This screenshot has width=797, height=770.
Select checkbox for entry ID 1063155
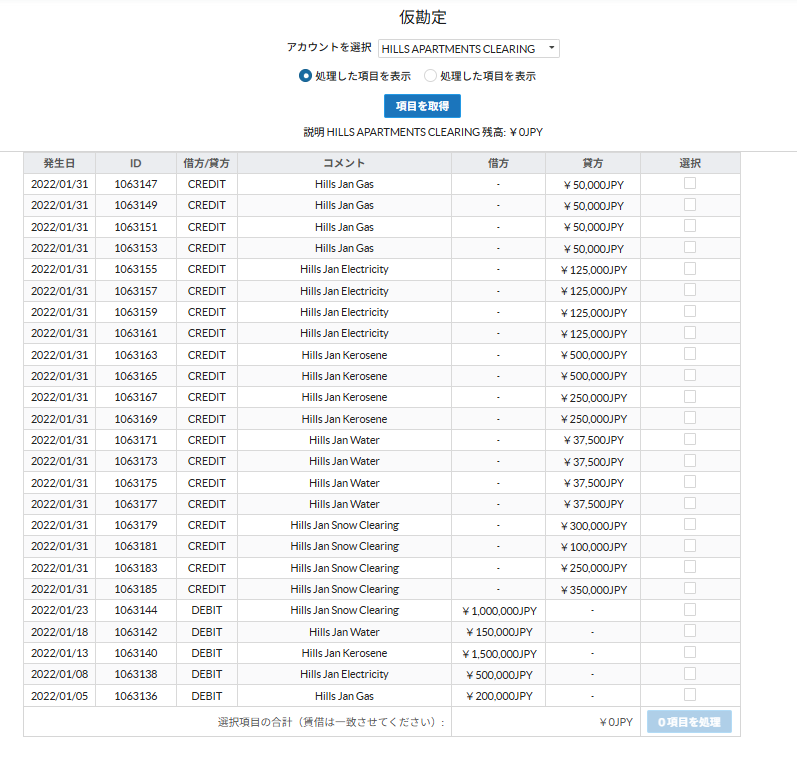[x=690, y=268]
